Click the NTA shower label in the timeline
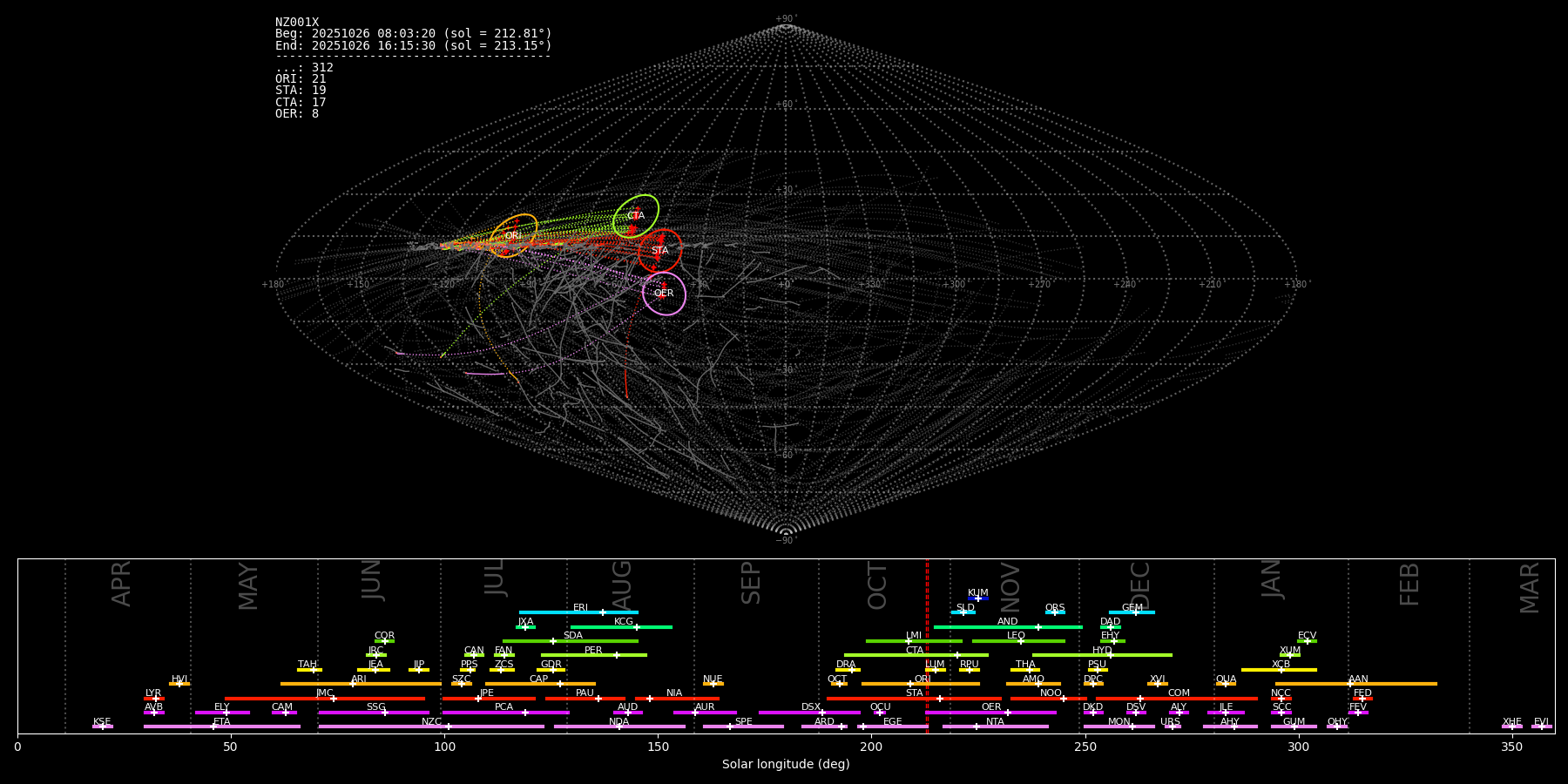This screenshot has width=1568, height=784. point(995,722)
